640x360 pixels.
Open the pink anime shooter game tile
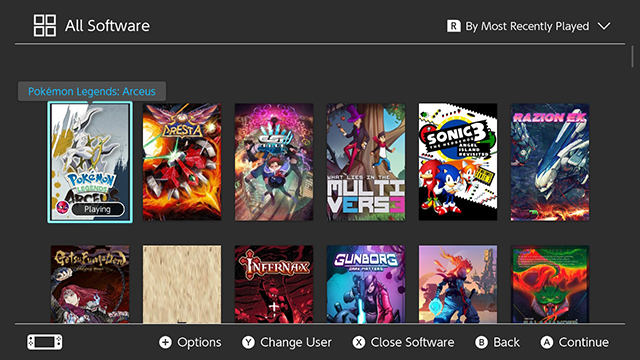tap(274, 162)
